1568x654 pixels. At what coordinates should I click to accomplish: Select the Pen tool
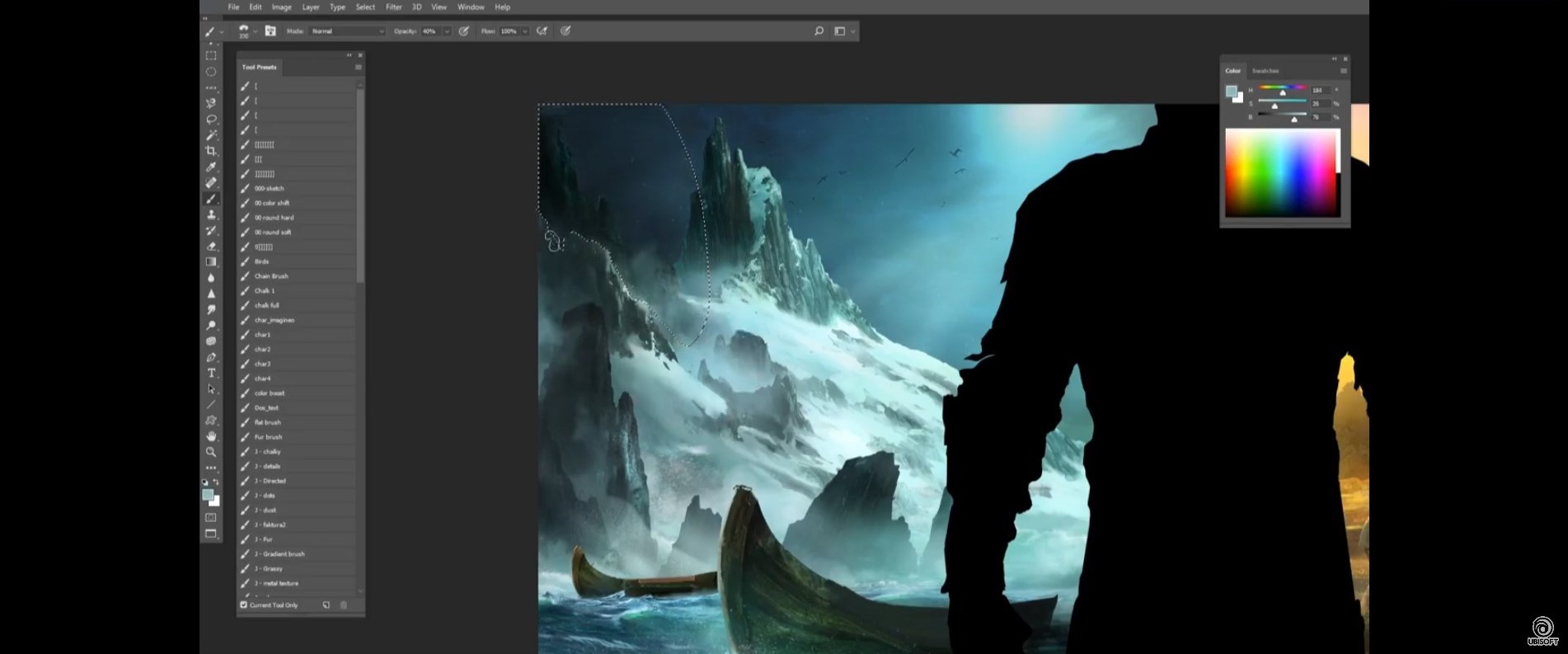211,357
